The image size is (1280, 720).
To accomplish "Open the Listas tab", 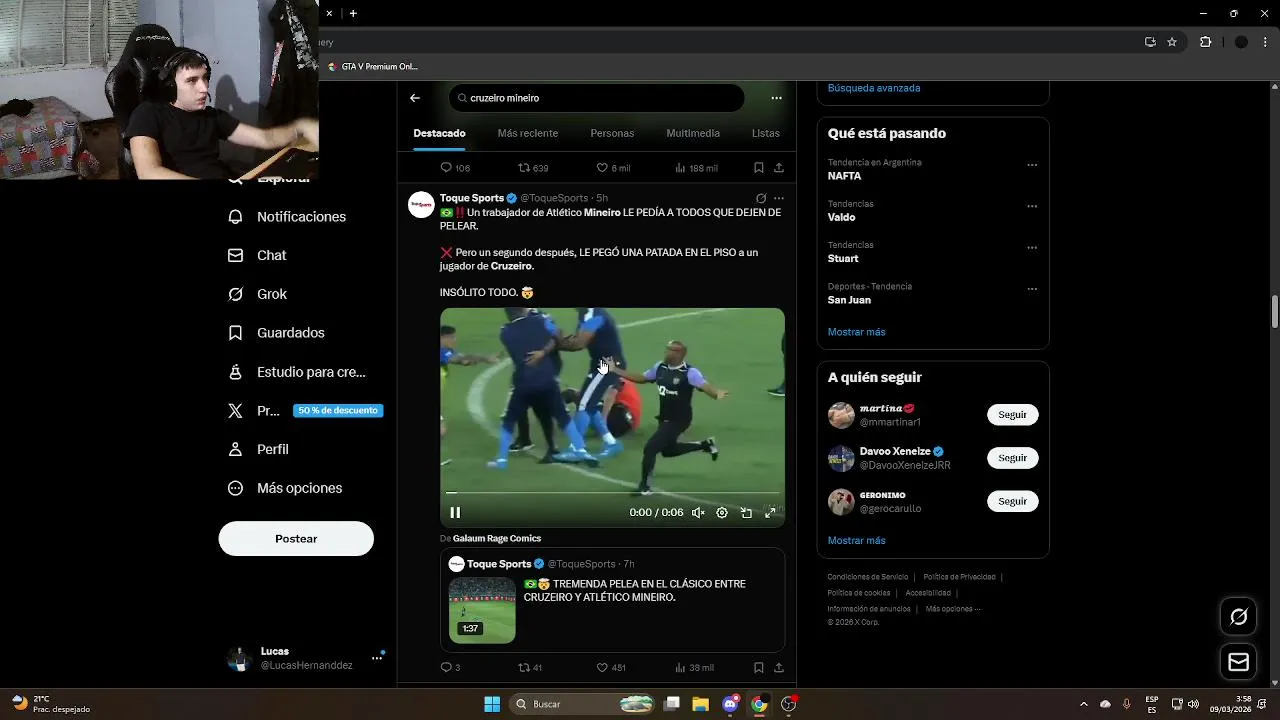I will click(x=765, y=133).
